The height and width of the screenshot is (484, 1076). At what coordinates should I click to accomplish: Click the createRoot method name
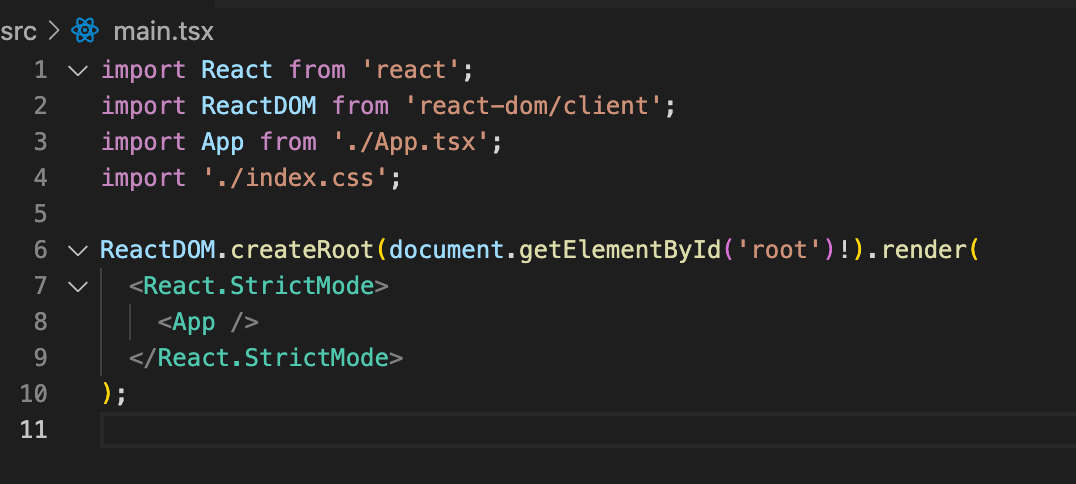(303, 250)
